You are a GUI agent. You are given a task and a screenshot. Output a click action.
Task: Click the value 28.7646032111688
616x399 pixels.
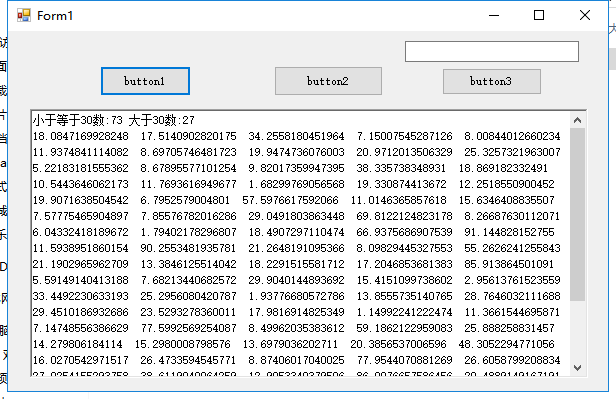click(512, 296)
